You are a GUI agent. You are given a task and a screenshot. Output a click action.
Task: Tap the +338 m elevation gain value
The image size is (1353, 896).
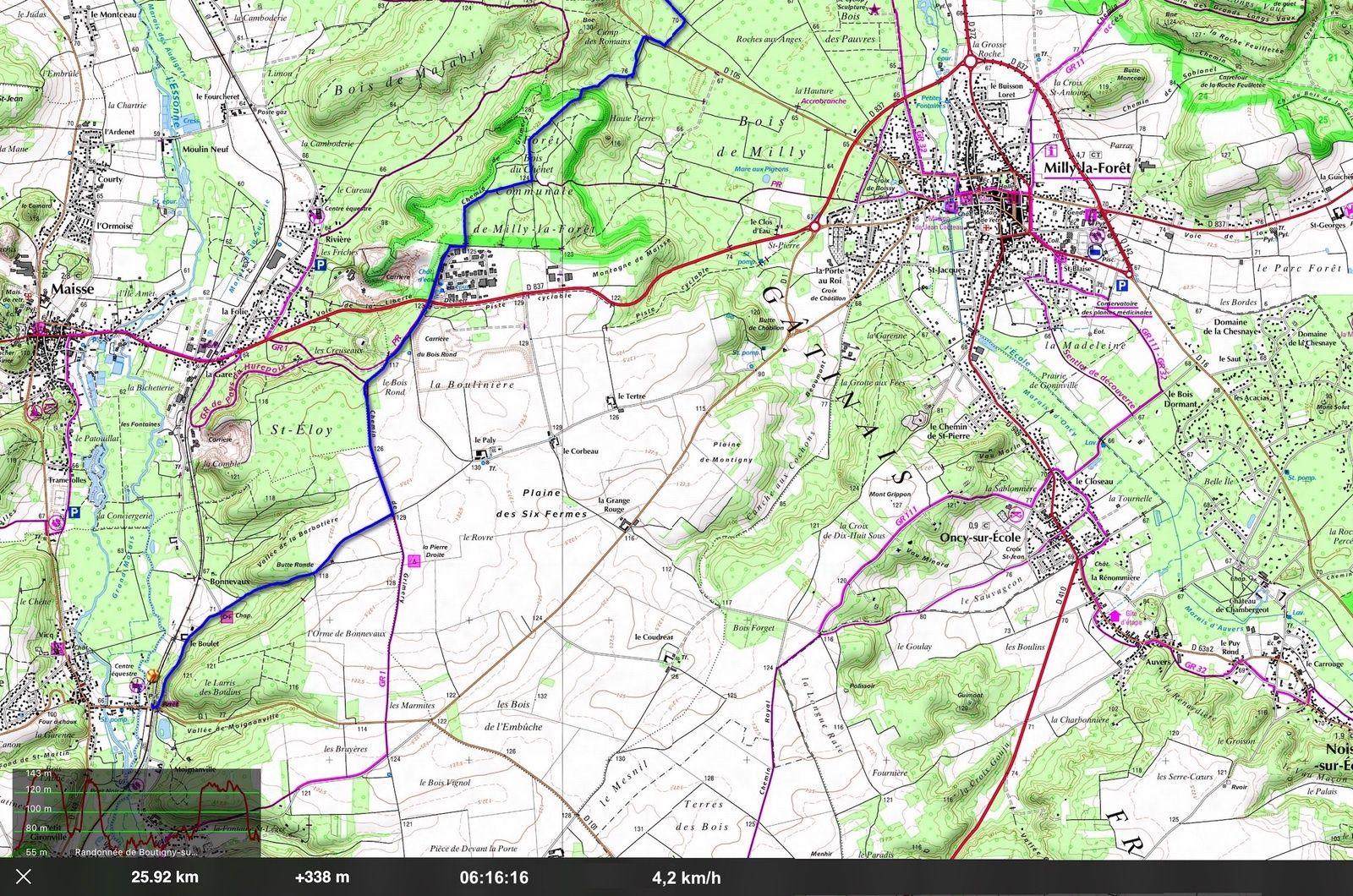(321, 877)
